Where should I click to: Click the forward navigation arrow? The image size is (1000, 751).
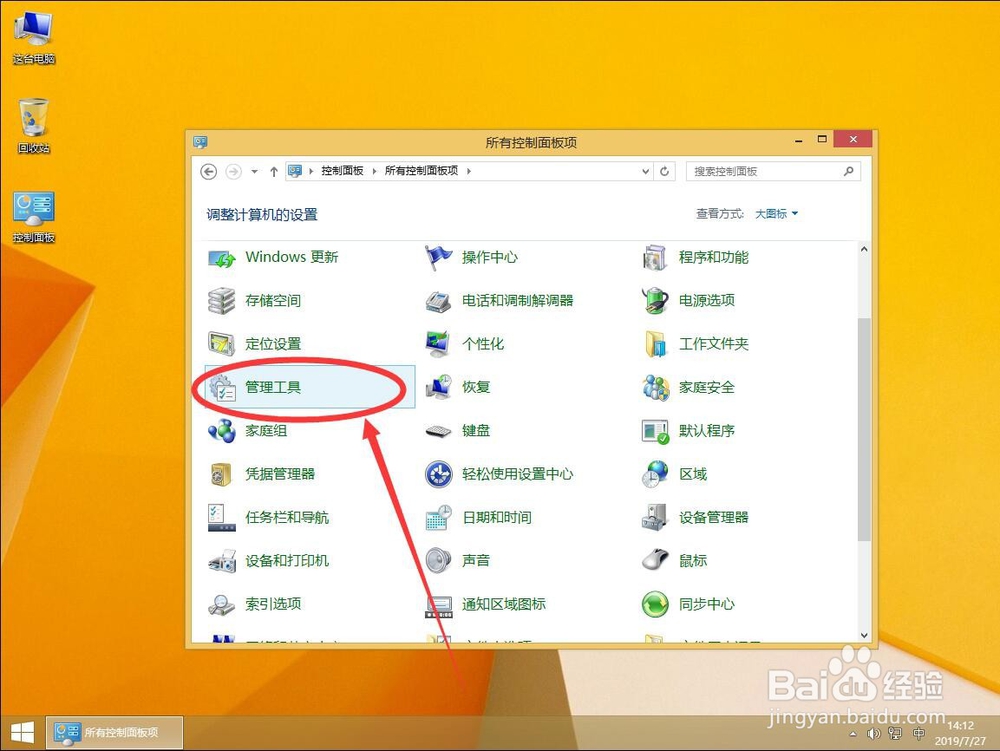[233, 171]
